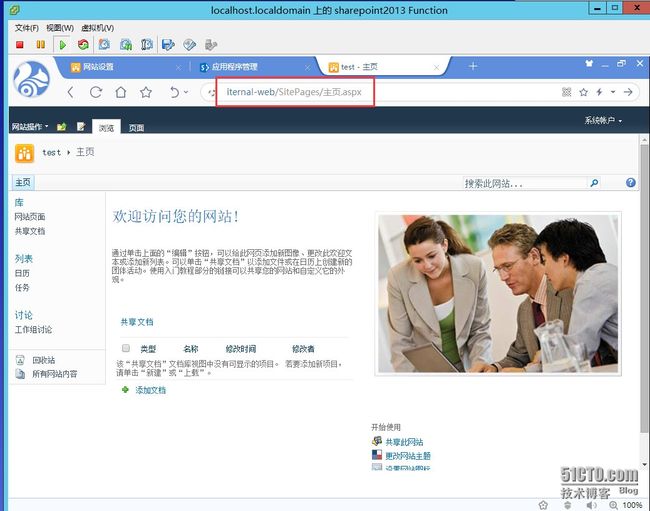Click the 添加文档 link

150,390
